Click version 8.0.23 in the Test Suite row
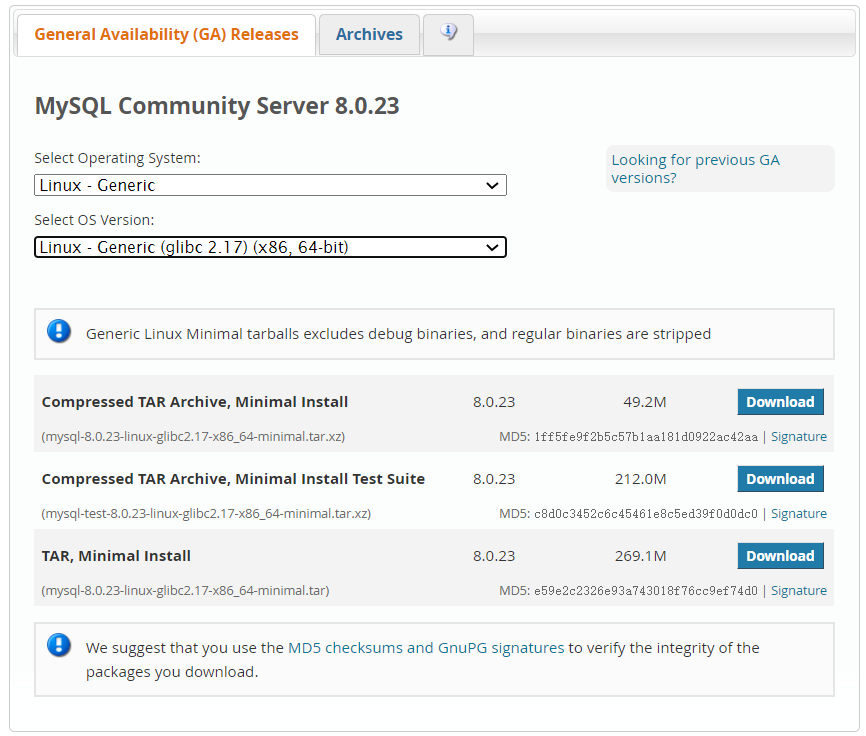This screenshot has height=736, width=866. (494, 479)
